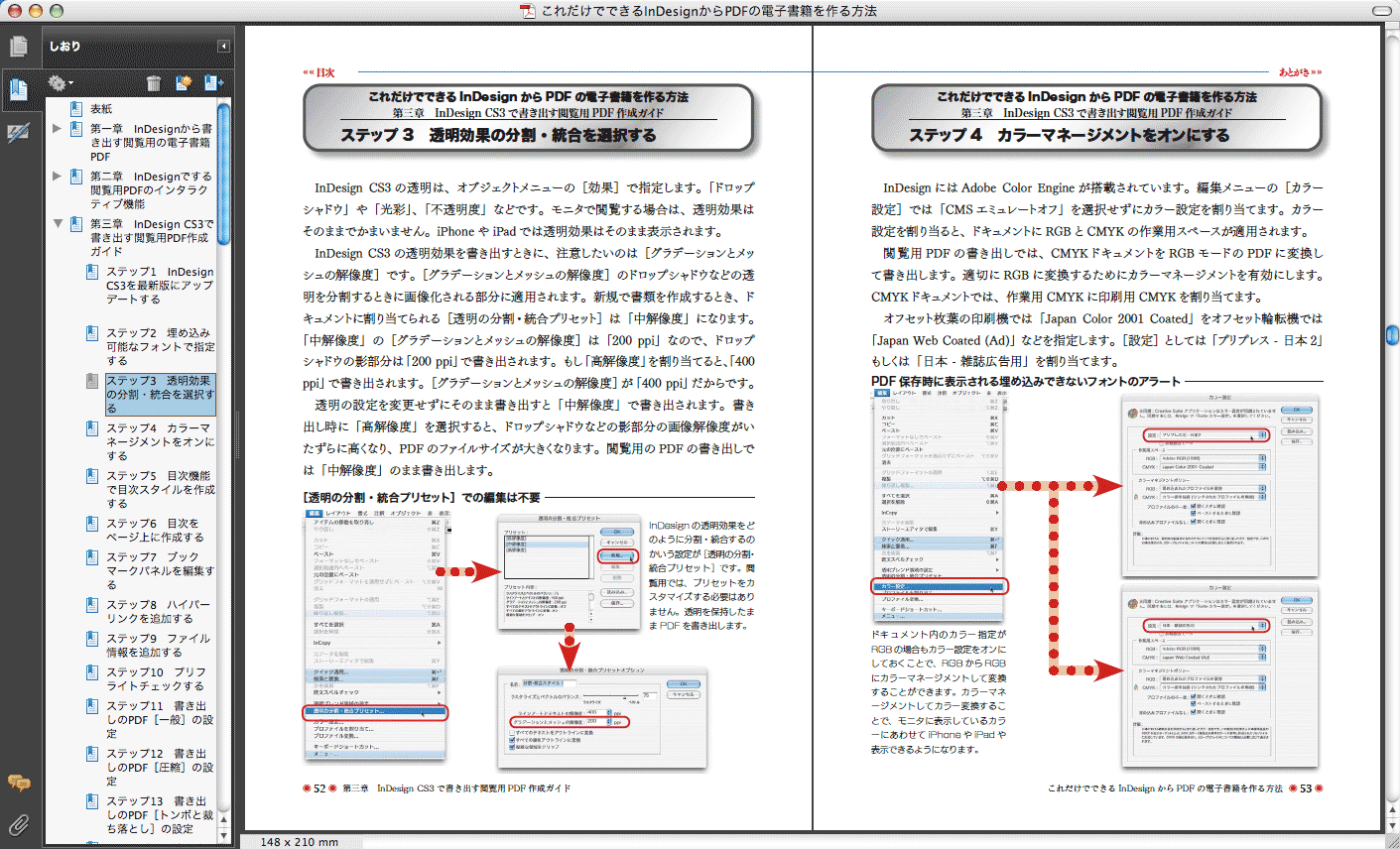The width and height of the screenshot is (1400, 849).
Task: Click page number 53 footer text
Action: (x=1306, y=788)
